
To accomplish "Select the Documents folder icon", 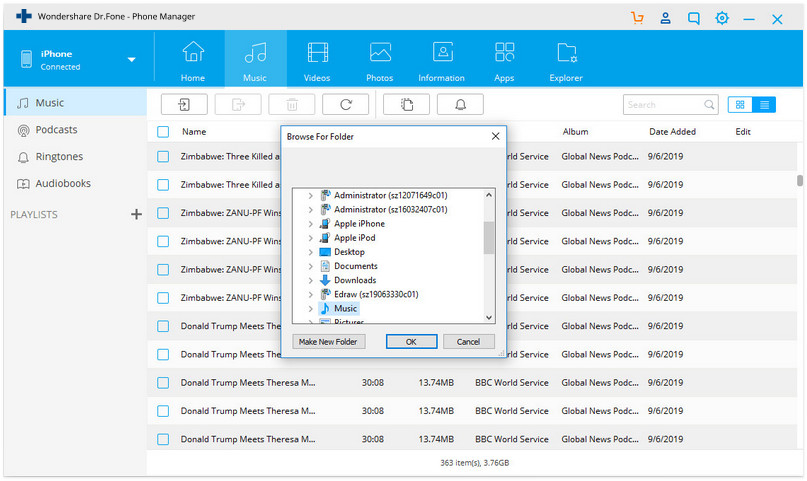I will click(x=325, y=266).
